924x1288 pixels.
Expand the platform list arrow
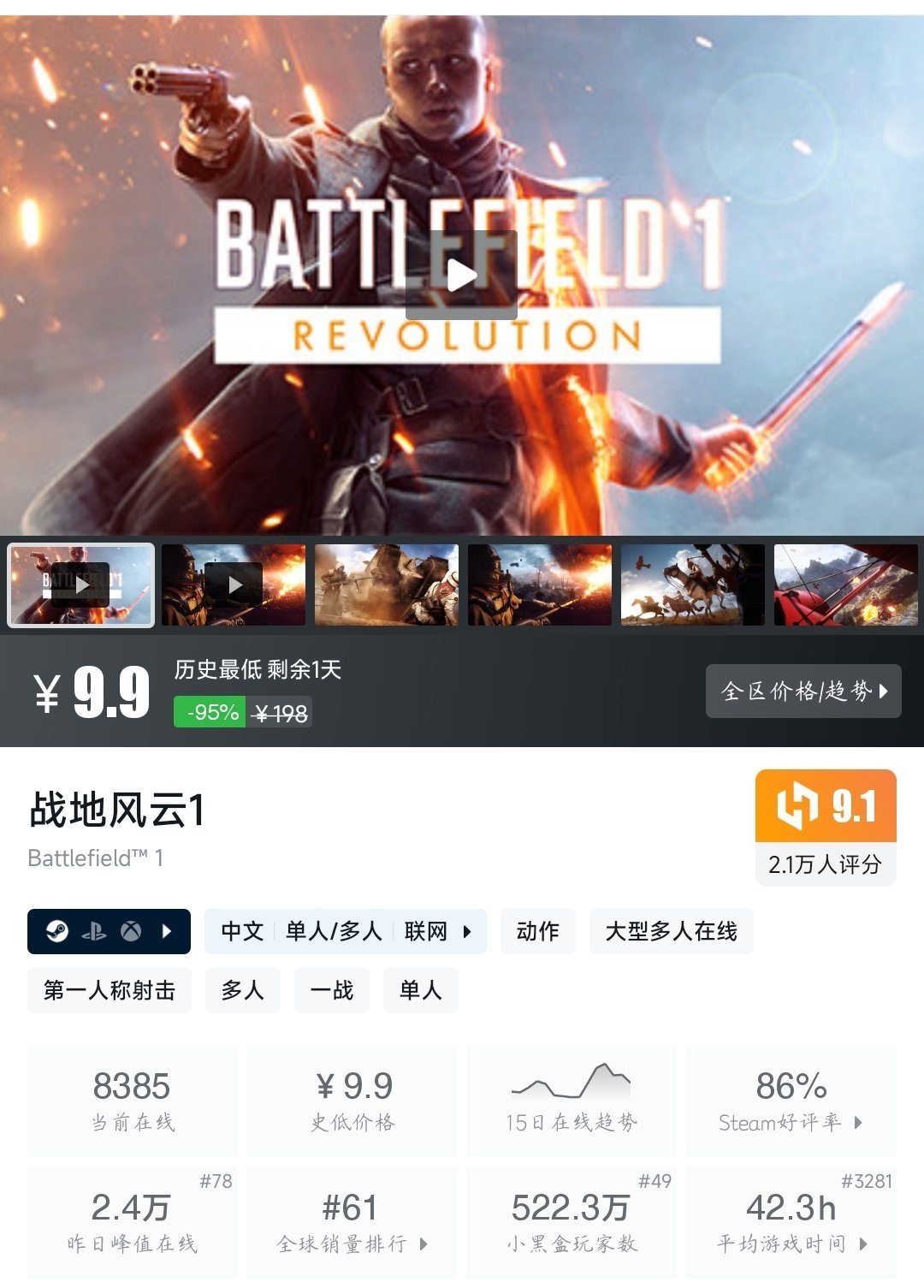[x=167, y=931]
